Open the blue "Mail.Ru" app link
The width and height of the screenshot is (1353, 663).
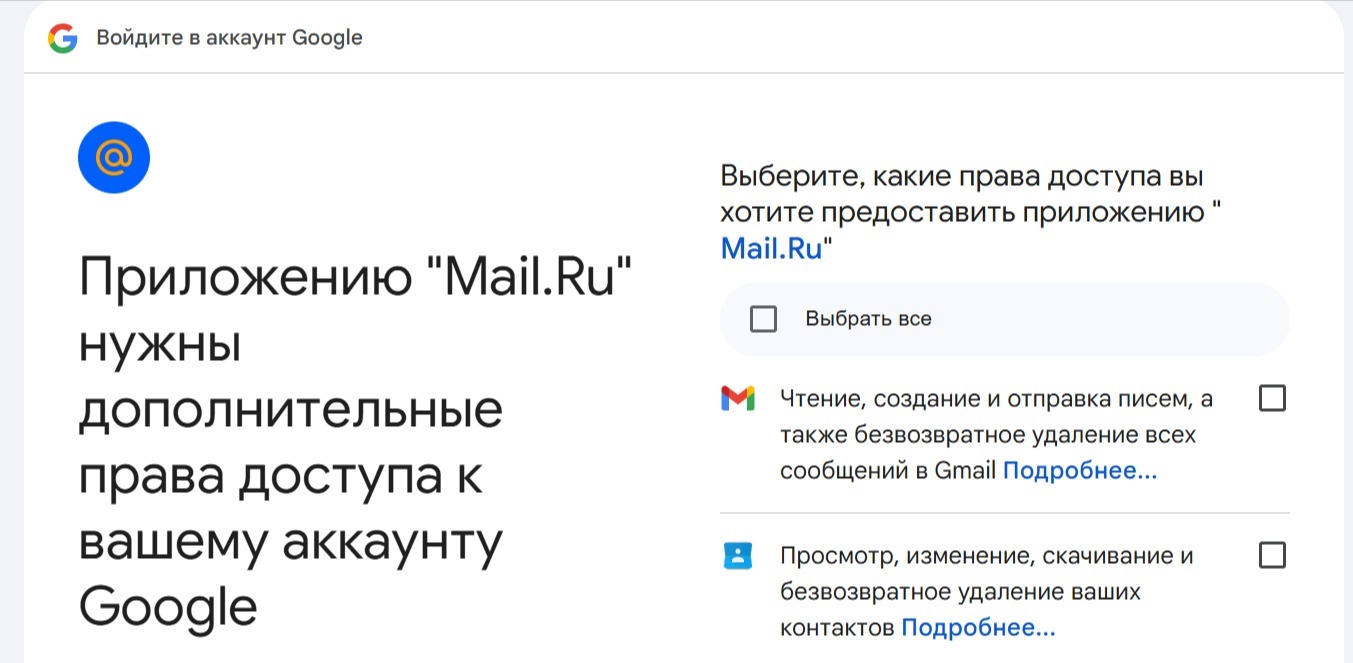tap(771, 248)
